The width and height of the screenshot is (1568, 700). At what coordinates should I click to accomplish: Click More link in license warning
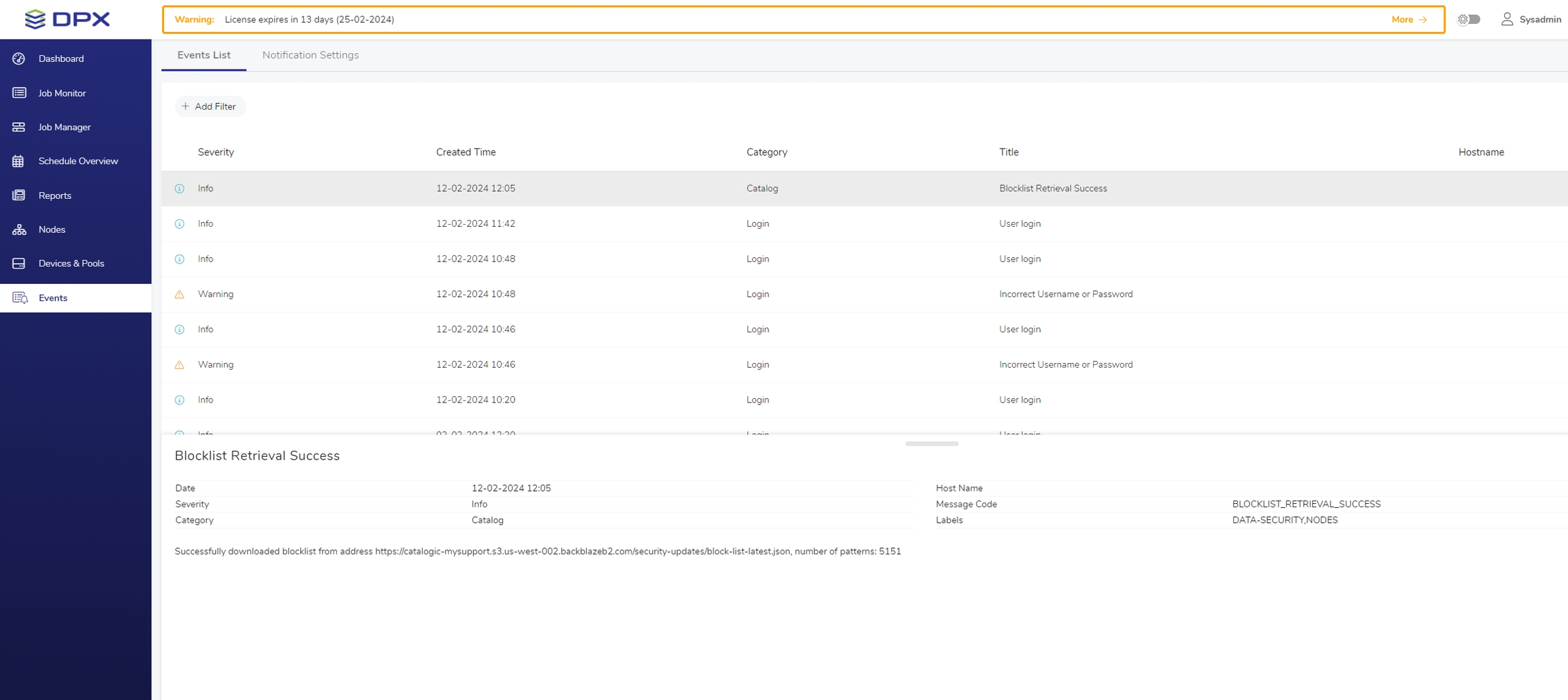click(1408, 19)
